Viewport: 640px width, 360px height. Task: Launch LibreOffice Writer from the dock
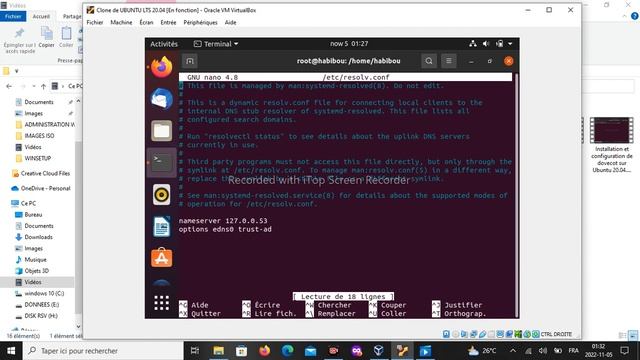click(x=162, y=227)
